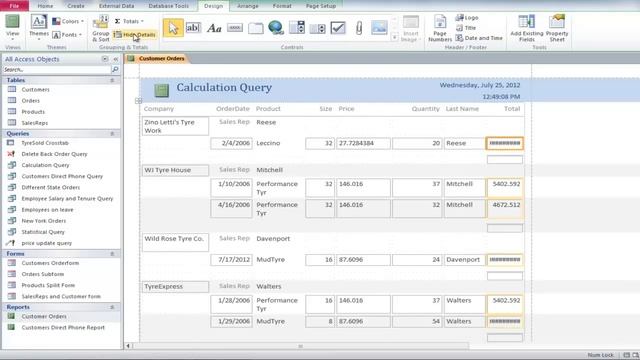Image resolution: width=640 pixels, height=360 pixels.
Task: Click the horizontal scrollbar left arrow
Action: point(128,346)
